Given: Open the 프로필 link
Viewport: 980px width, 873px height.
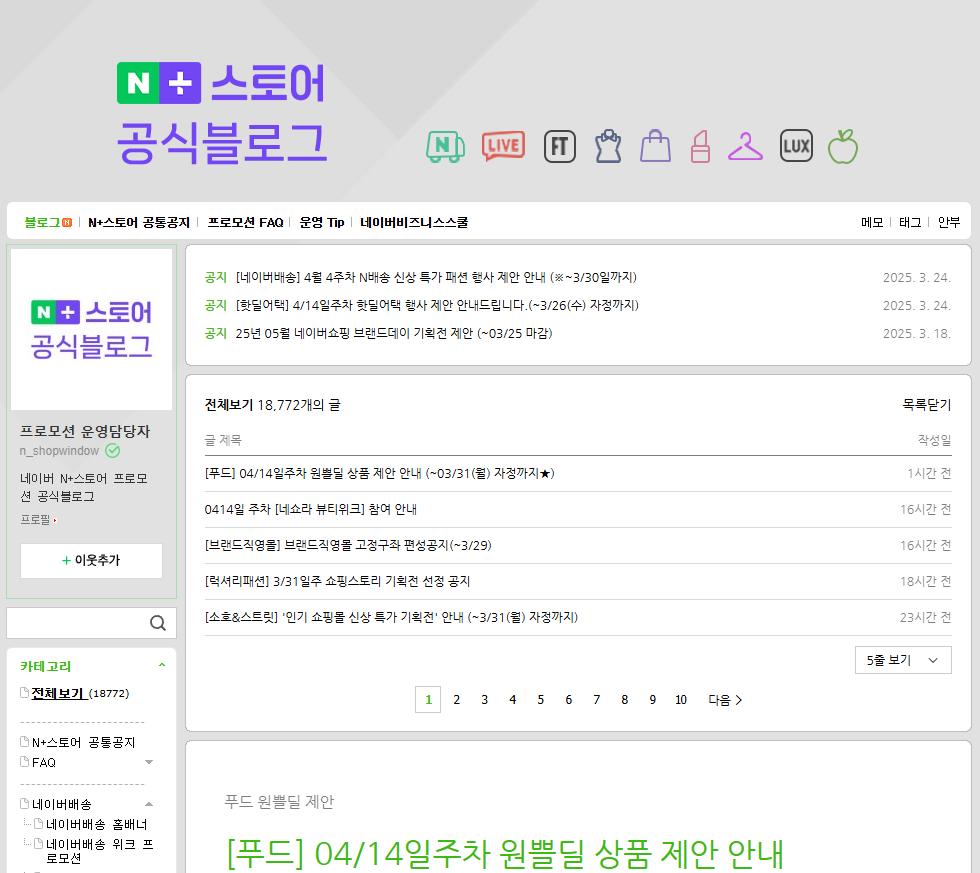Looking at the screenshot, I should tap(38, 519).
